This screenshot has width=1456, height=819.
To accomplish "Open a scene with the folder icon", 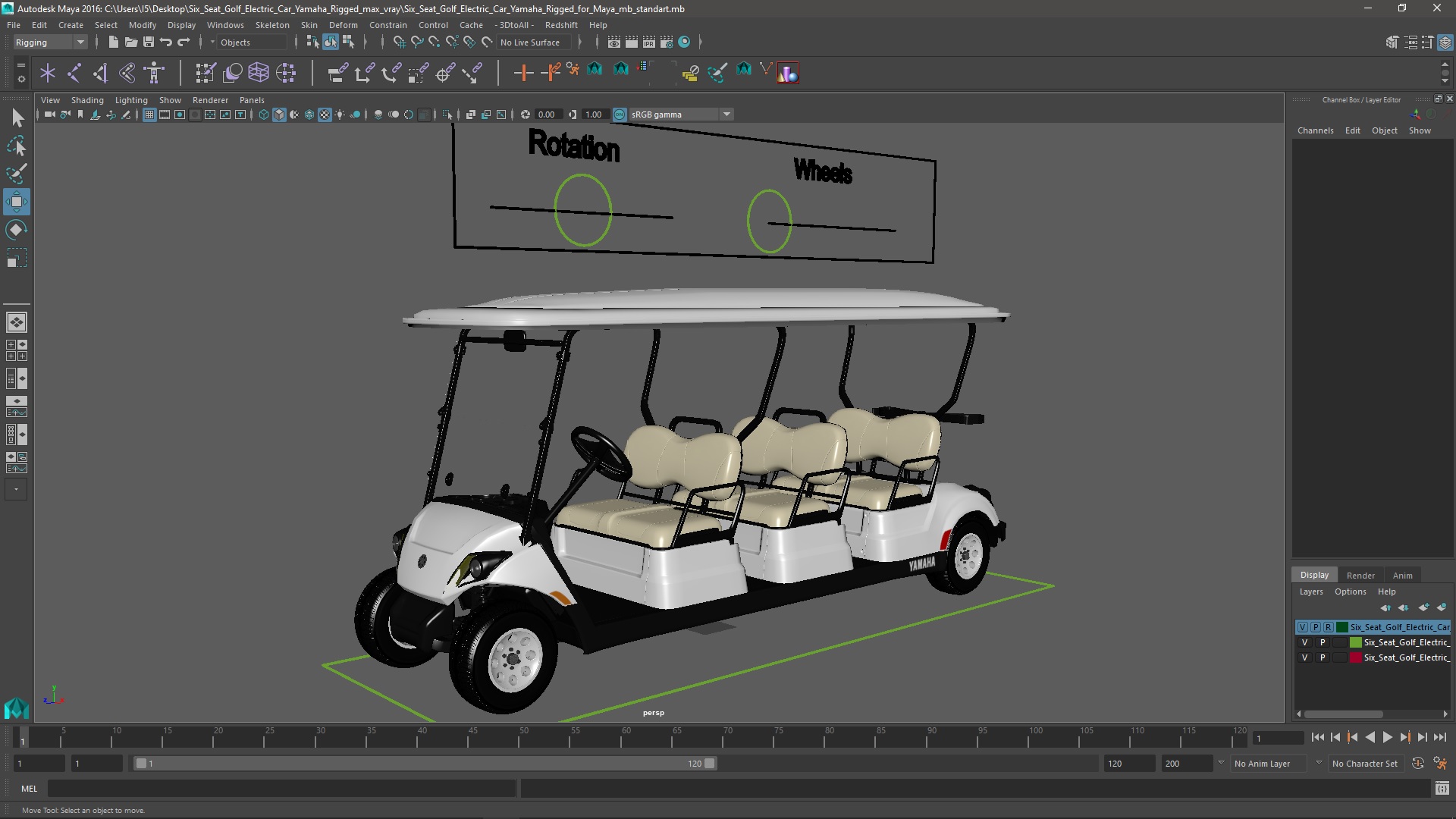I will pyautogui.click(x=130, y=42).
